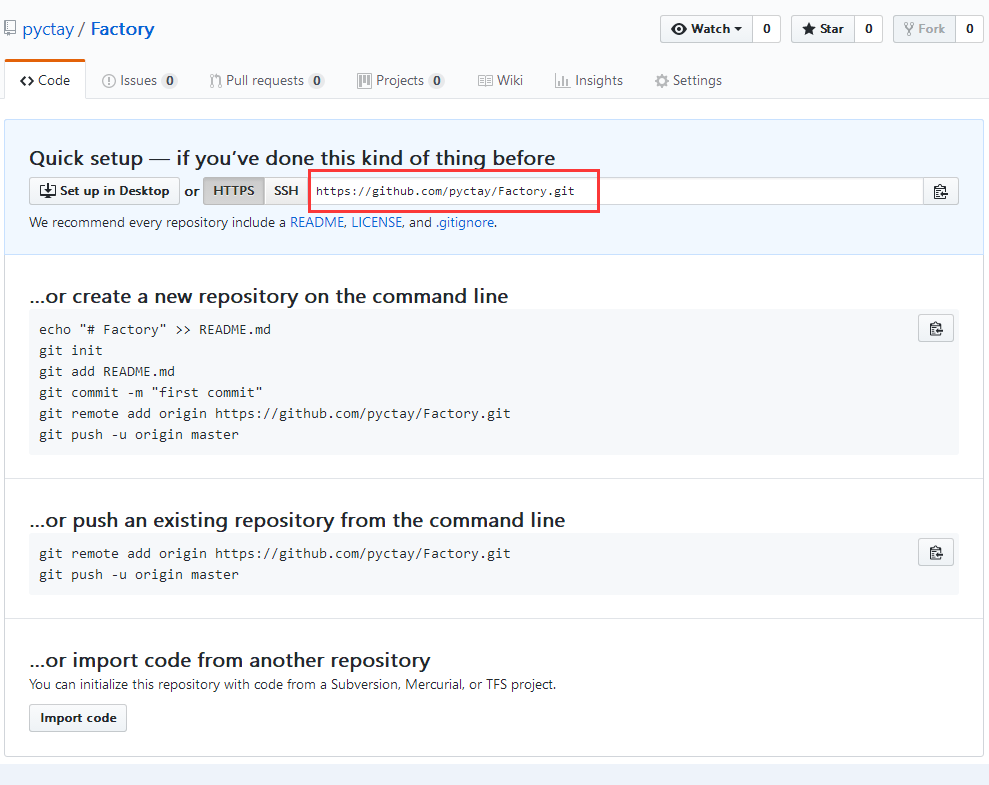
Task: Copy the create new repository commands
Action: point(936,329)
